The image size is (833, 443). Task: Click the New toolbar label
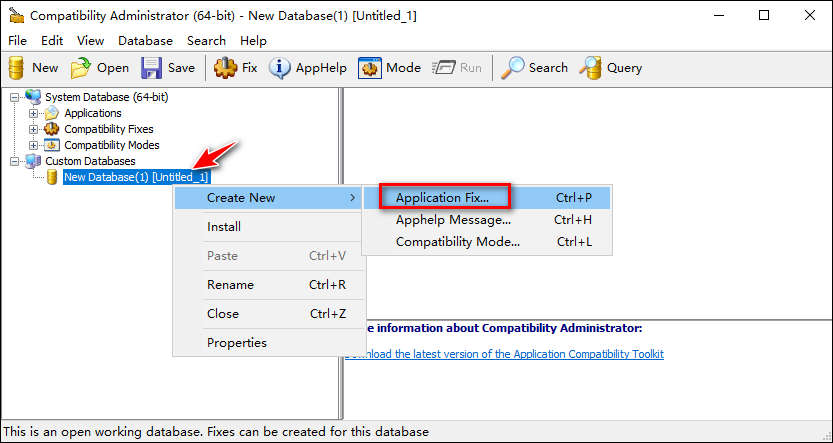pos(45,68)
